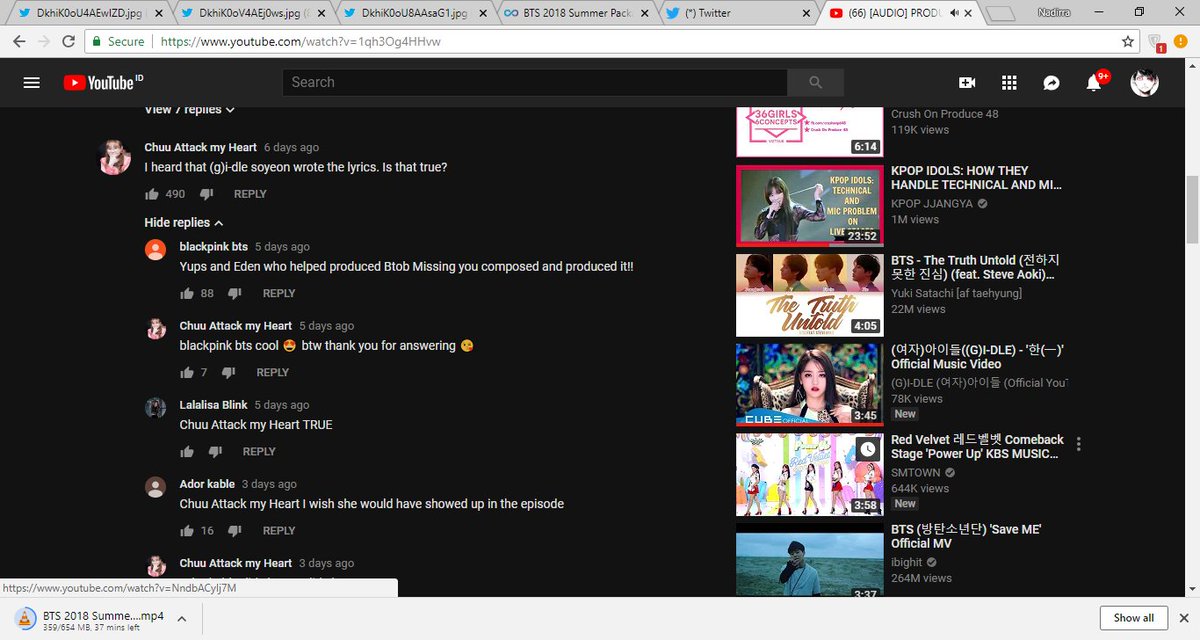1200x640 pixels.
Task: Like blackpink bts's reply
Action: coord(186,293)
